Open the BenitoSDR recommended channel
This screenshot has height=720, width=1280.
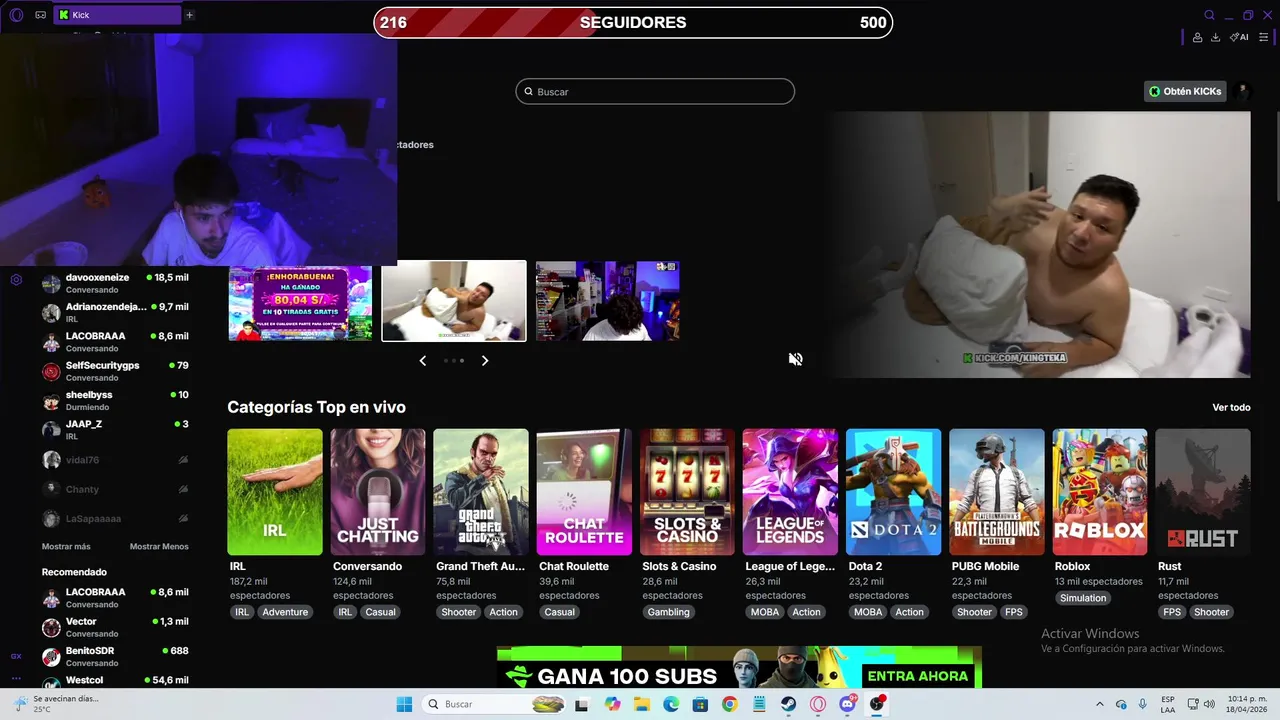pyautogui.click(x=115, y=656)
